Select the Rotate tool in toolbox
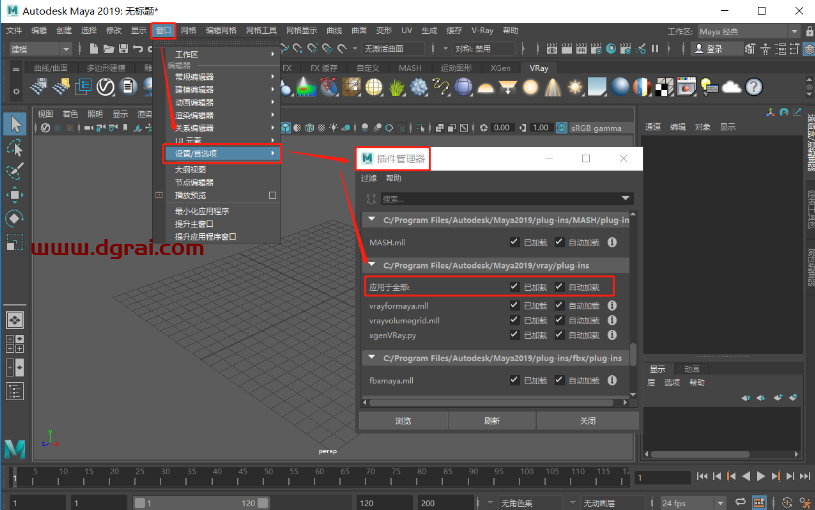Screen dimensions: 815x510 click(x=15, y=218)
